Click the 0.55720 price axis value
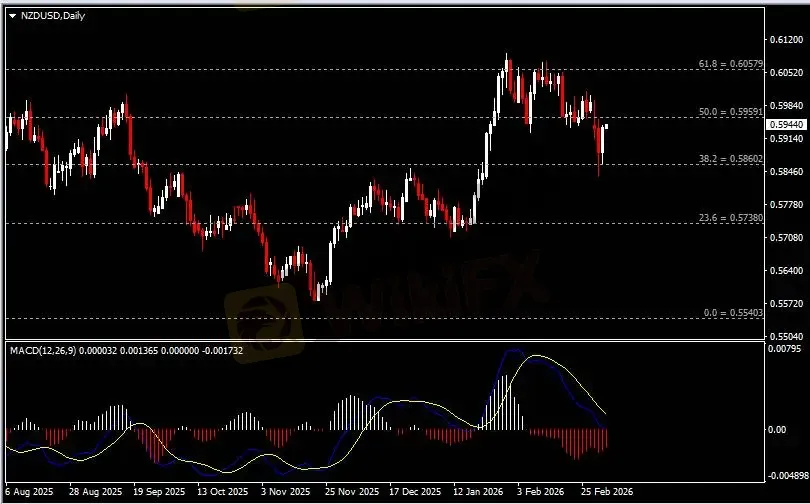The height and width of the screenshot is (504, 810). coord(786,304)
